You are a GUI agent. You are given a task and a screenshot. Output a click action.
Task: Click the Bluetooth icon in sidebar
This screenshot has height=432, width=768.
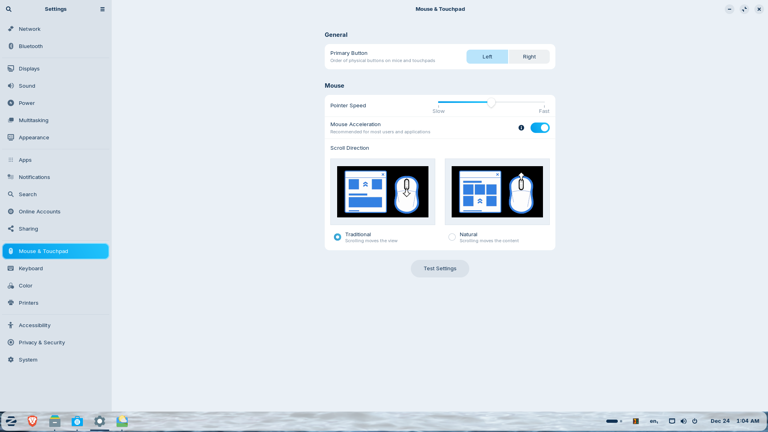(11, 46)
